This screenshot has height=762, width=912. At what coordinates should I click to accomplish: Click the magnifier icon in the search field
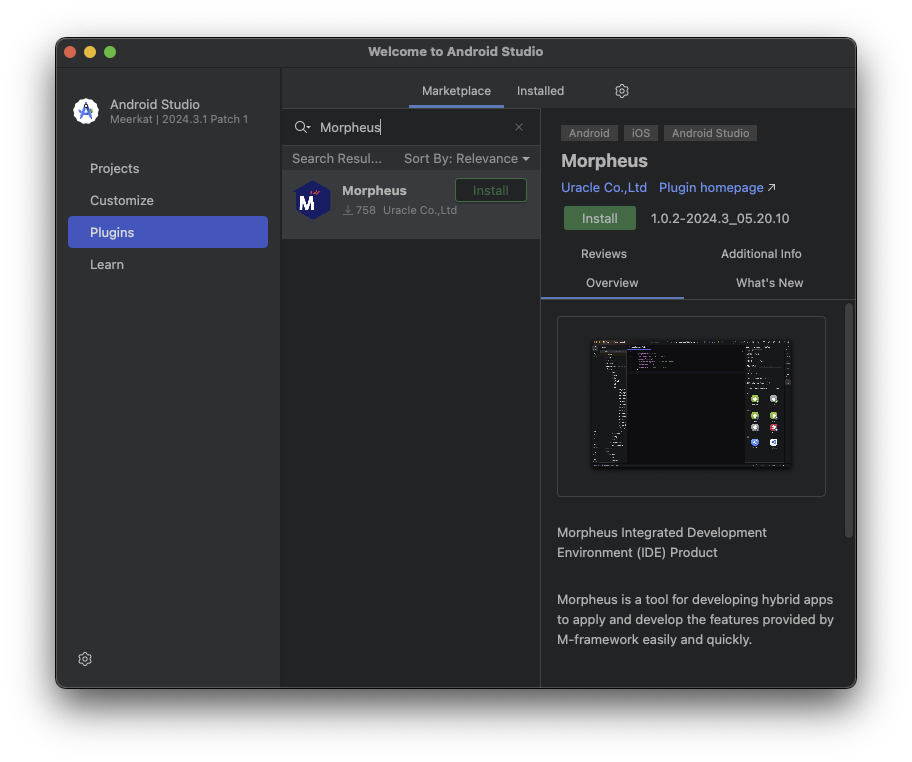pos(302,128)
